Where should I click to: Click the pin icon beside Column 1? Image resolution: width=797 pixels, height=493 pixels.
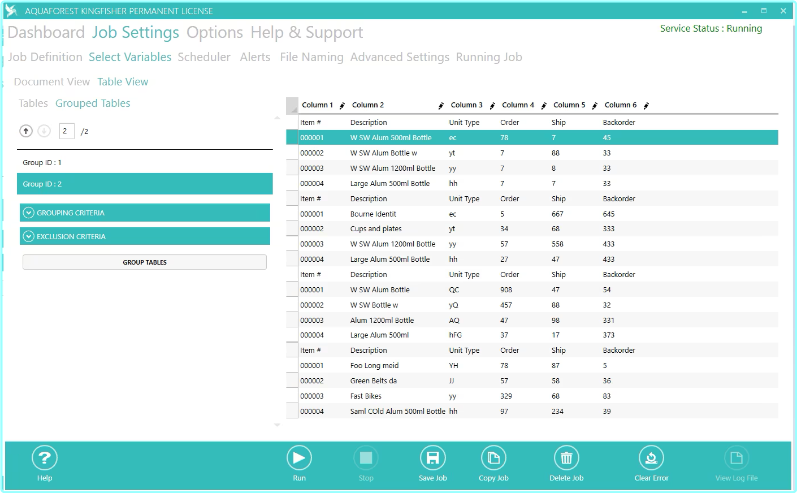pyautogui.click(x=342, y=105)
